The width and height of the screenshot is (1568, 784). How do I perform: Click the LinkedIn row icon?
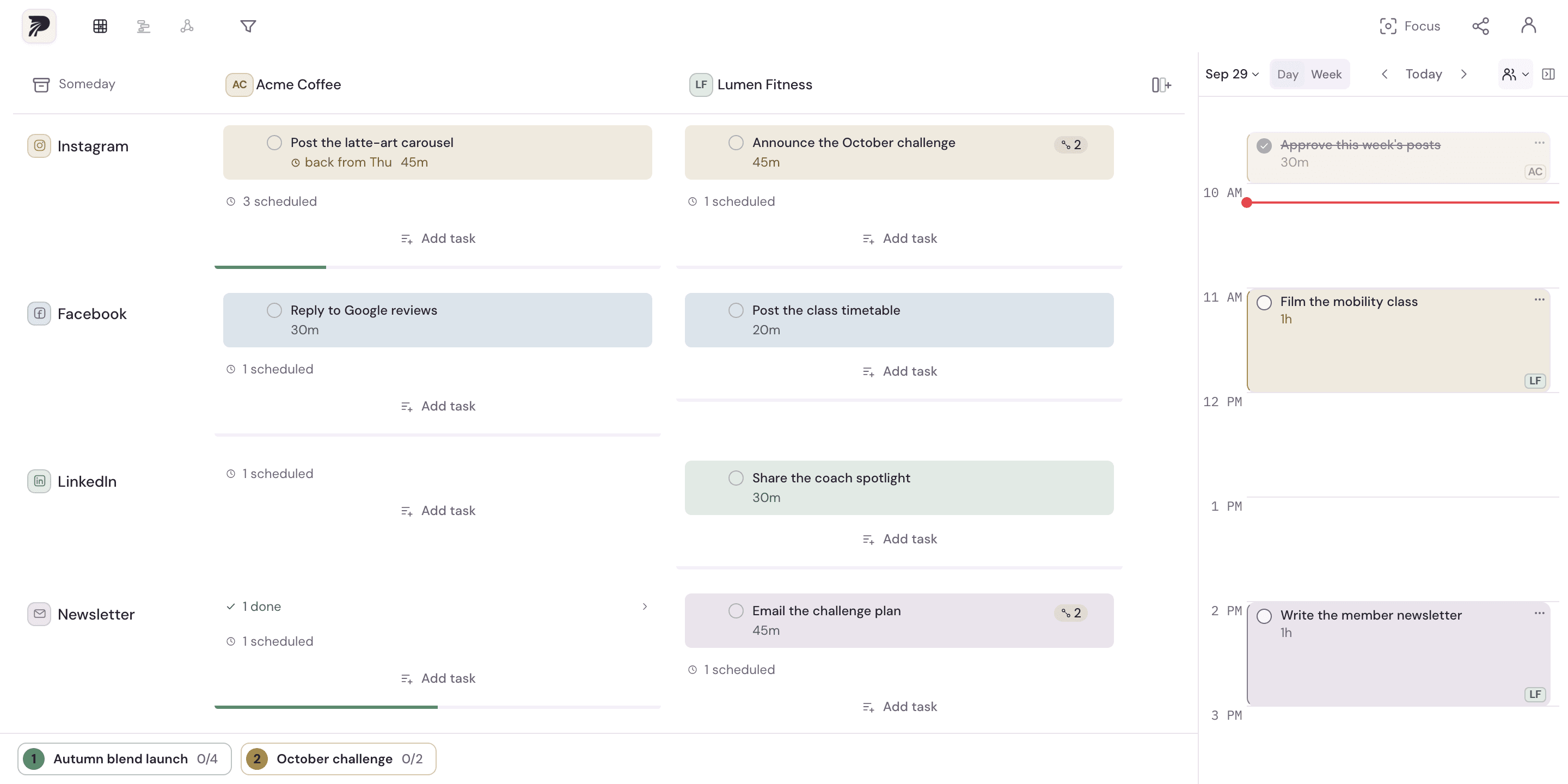(39, 481)
